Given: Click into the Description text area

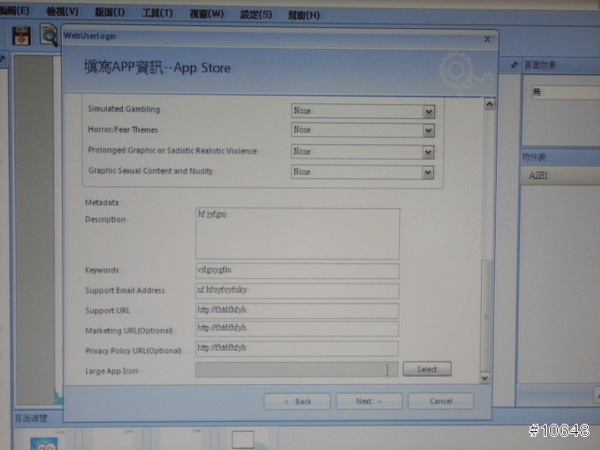Looking at the screenshot, I should pyautogui.click(x=297, y=233).
